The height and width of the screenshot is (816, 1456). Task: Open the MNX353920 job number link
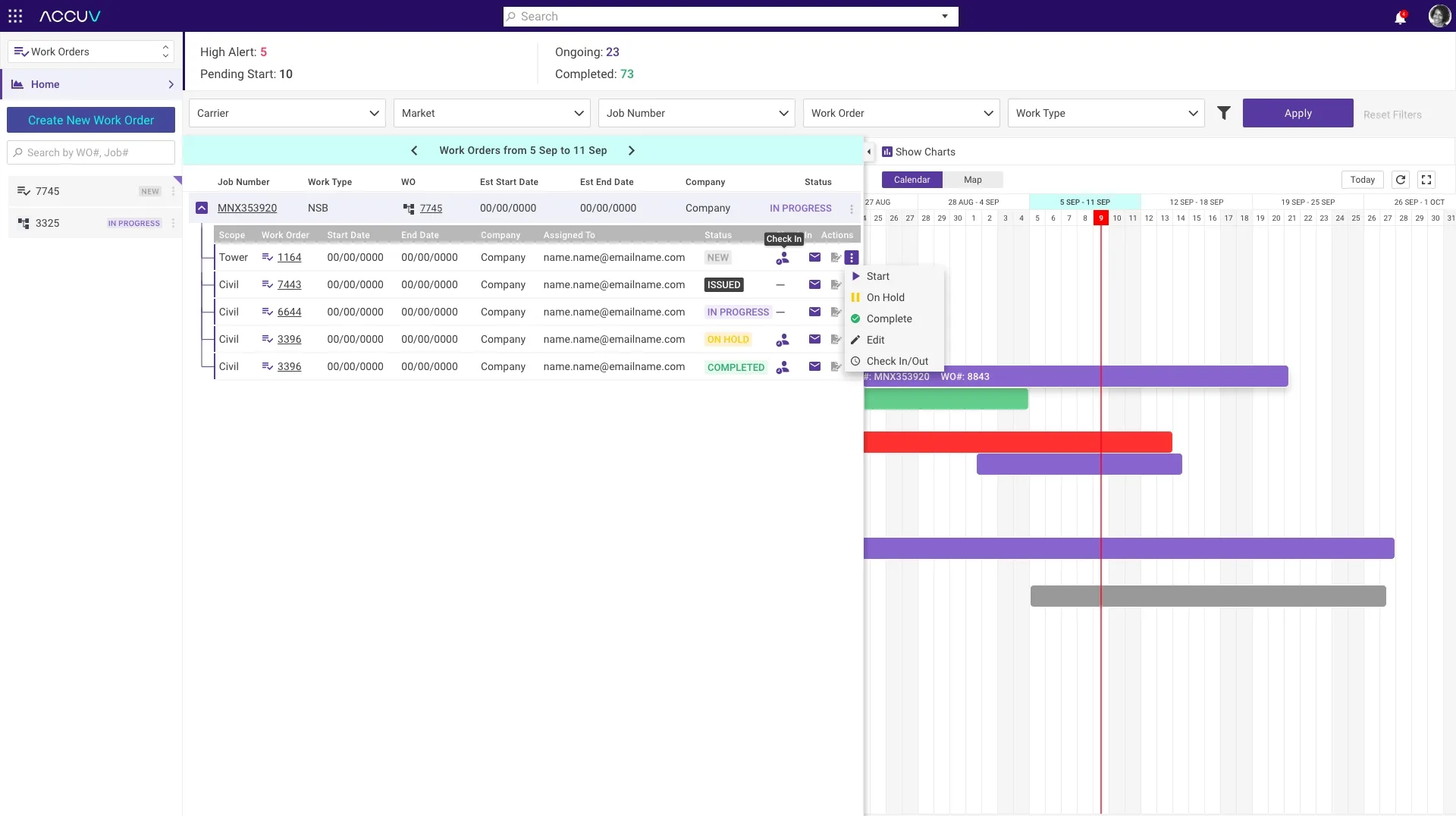click(x=247, y=208)
